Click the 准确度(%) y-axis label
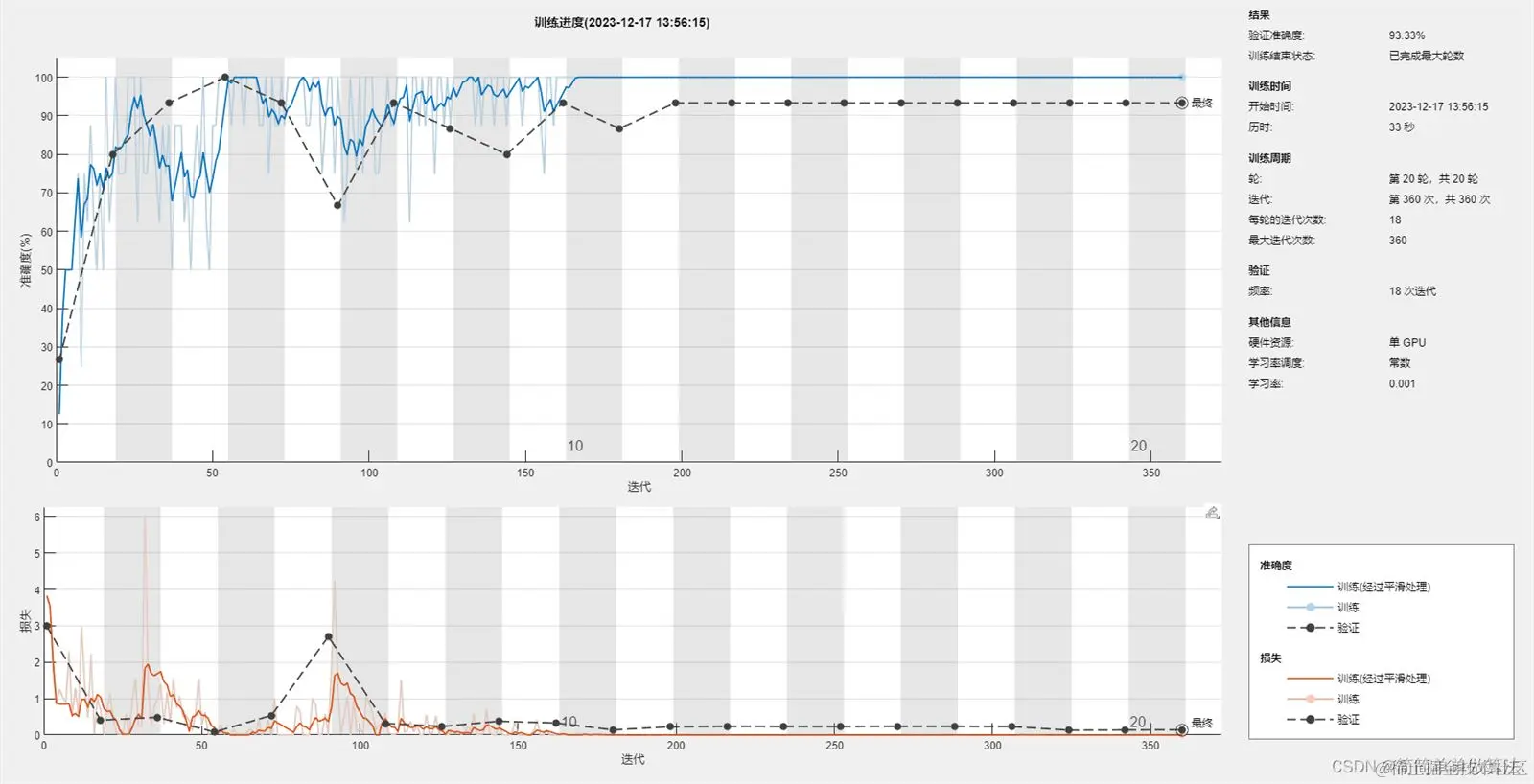1534x784 pixels. (x=26, y=261)
